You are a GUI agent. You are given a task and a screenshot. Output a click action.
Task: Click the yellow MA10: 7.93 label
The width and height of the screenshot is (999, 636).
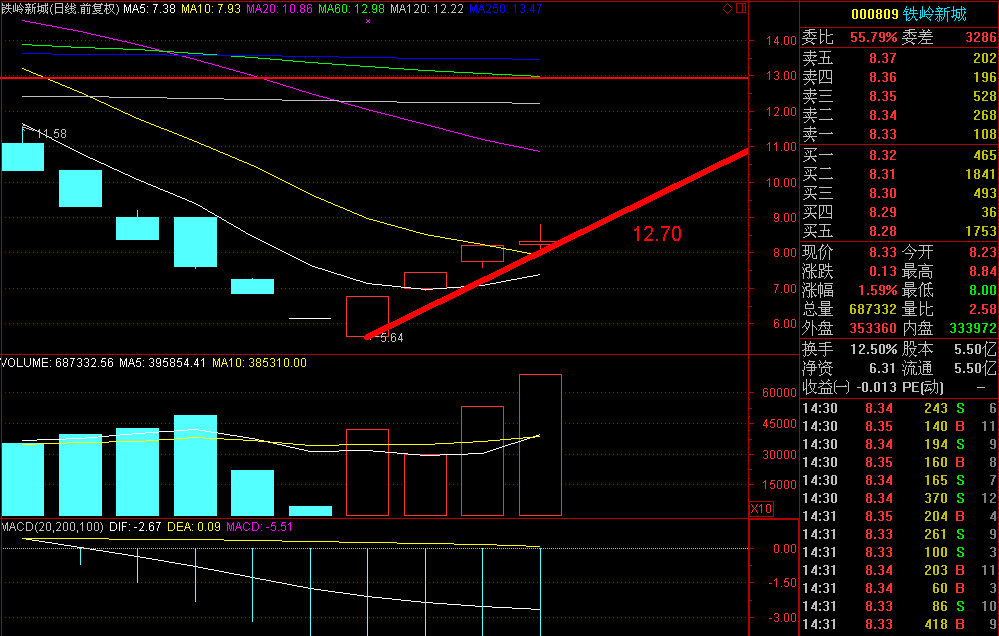[x=211, y=8]
